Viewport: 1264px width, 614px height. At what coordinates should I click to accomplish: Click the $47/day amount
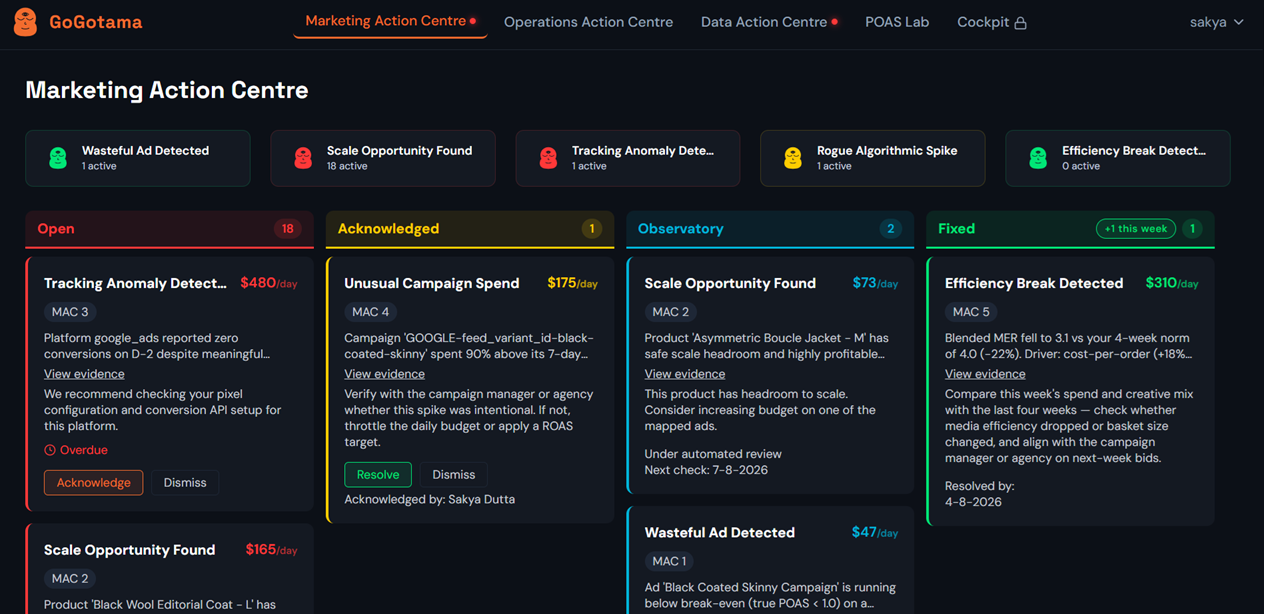(875, 532)
